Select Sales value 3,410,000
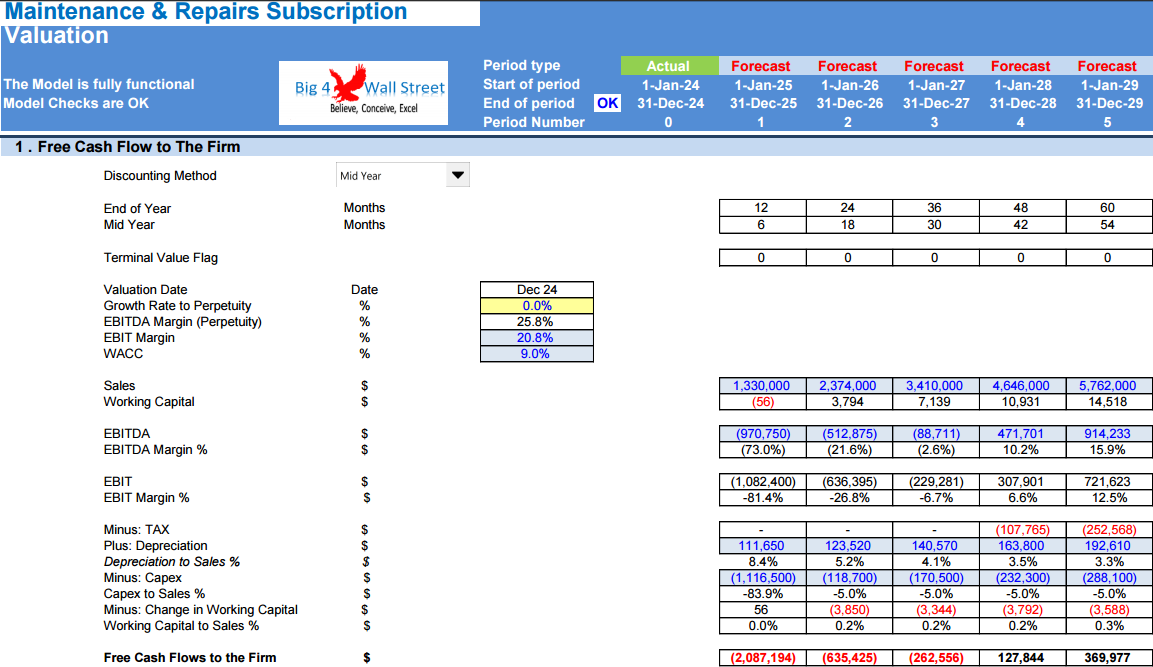The height and width of the screenshot is (667, 1153). click(935, 385)
